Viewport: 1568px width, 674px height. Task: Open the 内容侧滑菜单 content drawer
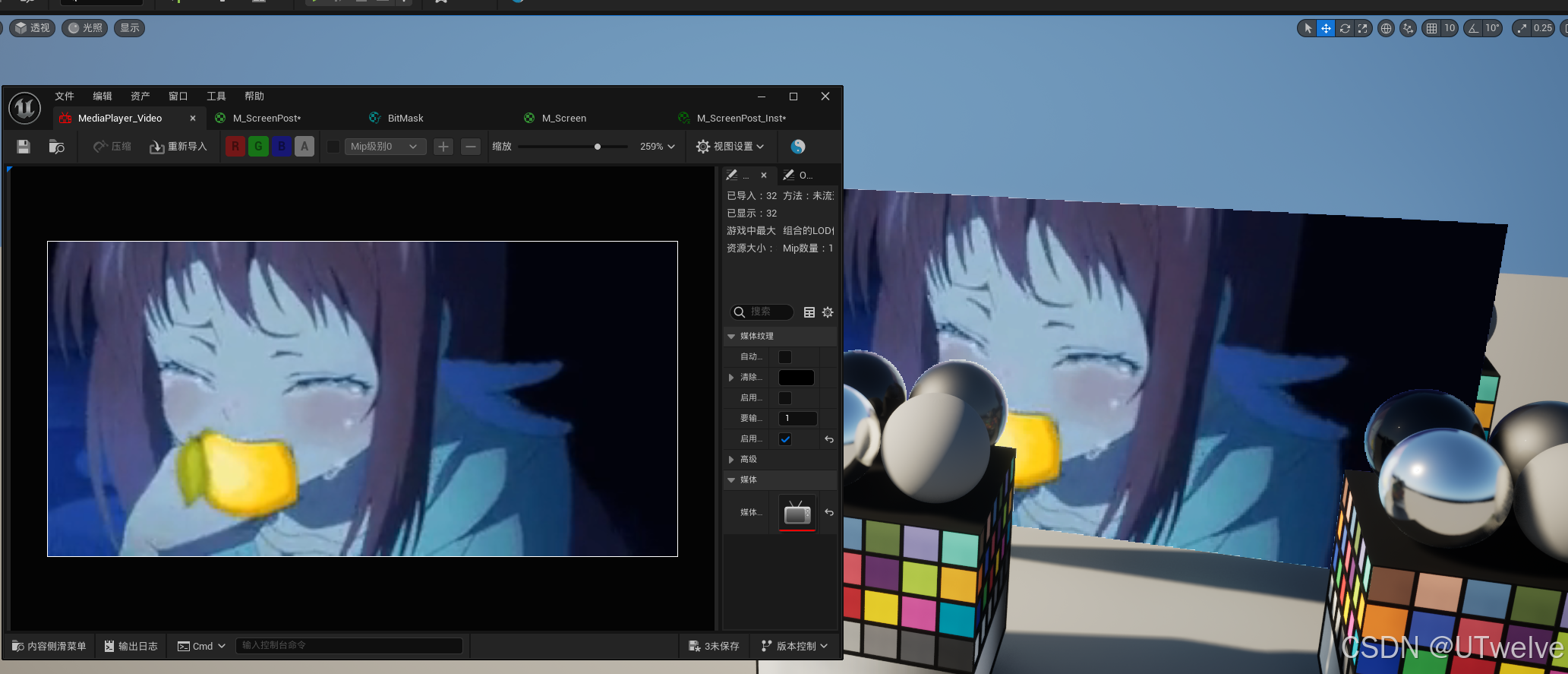49,646
